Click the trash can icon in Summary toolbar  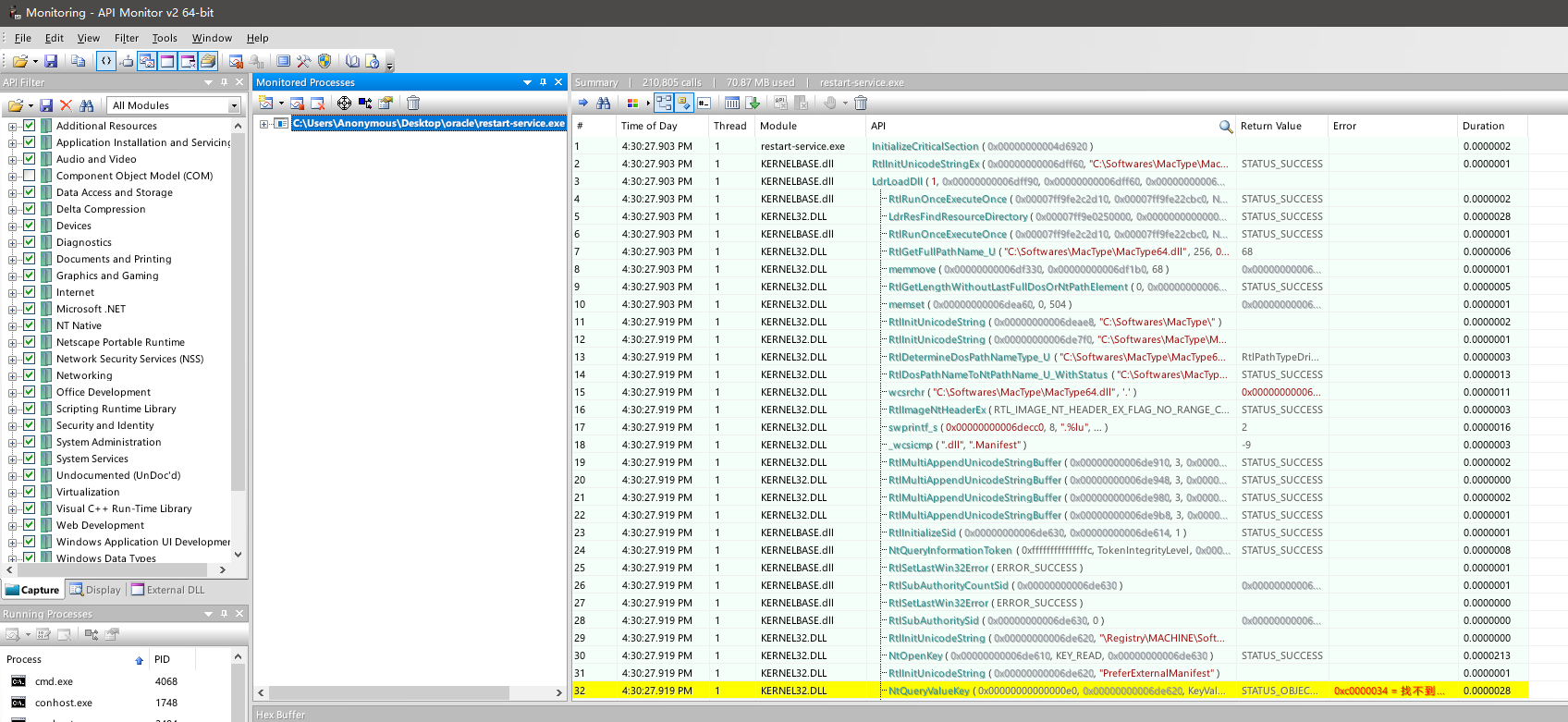(861, 103)
